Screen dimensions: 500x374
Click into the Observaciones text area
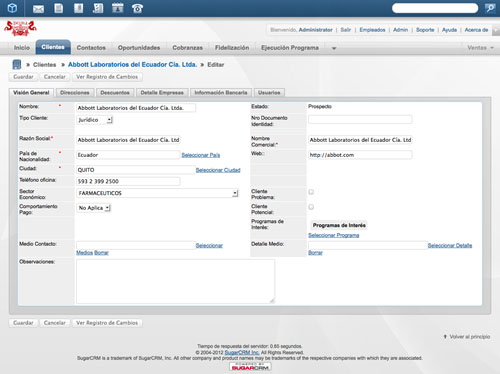pos(175,281)
